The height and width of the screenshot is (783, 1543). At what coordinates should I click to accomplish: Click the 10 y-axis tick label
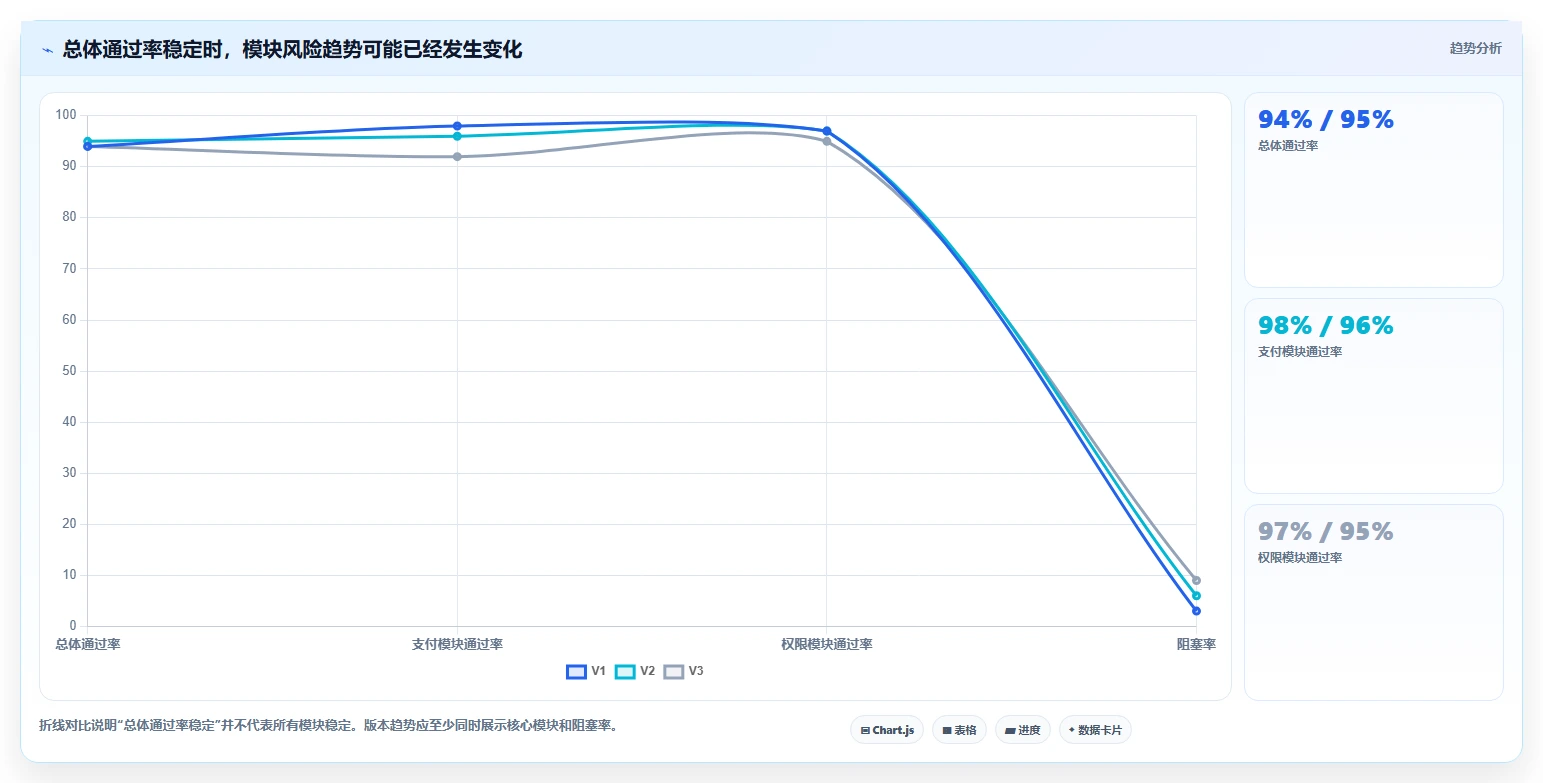tap(70, 575)
